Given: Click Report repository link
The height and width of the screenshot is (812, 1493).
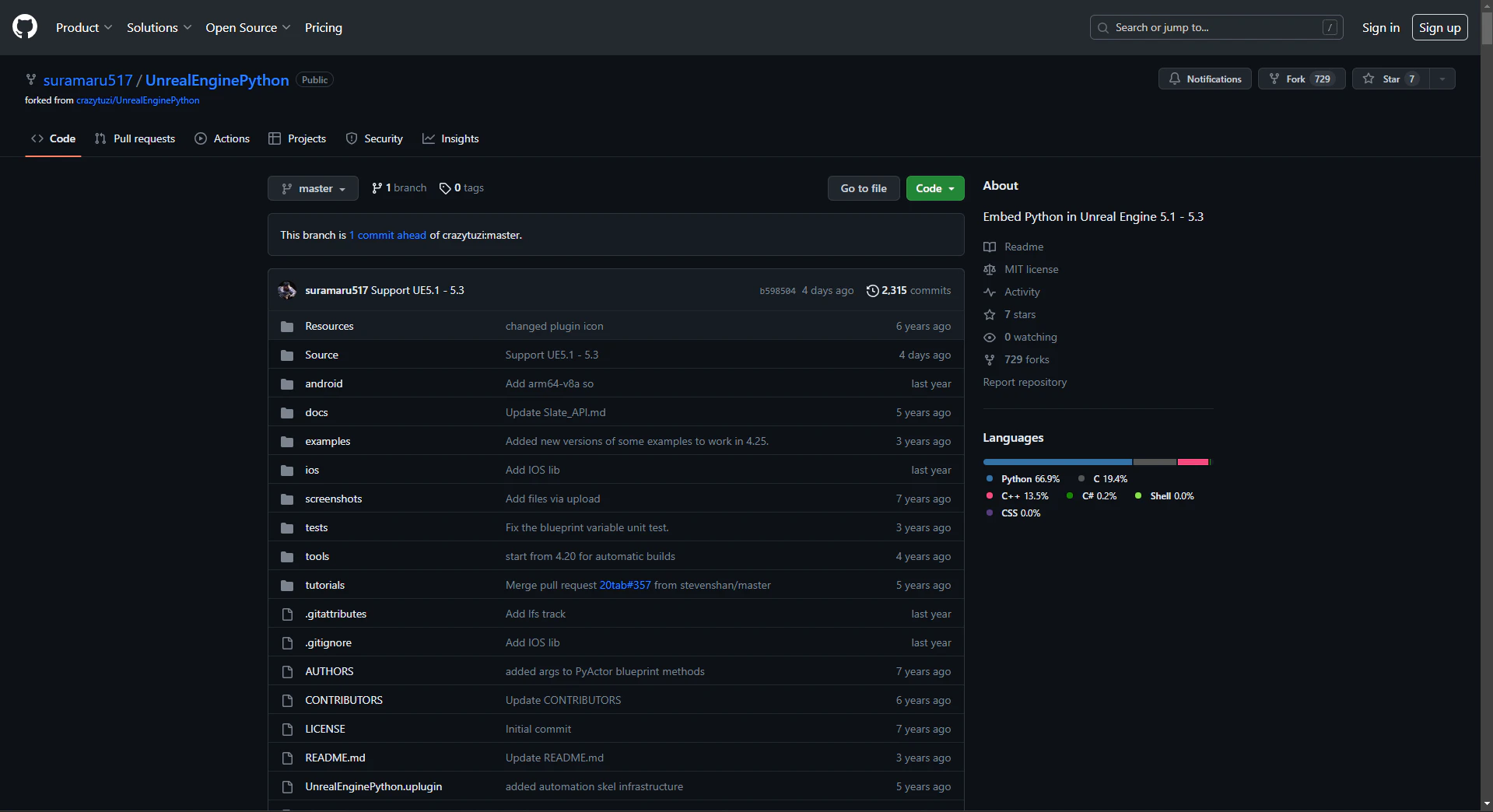Looking at the screenshot, I should (x=1025, y=382).
